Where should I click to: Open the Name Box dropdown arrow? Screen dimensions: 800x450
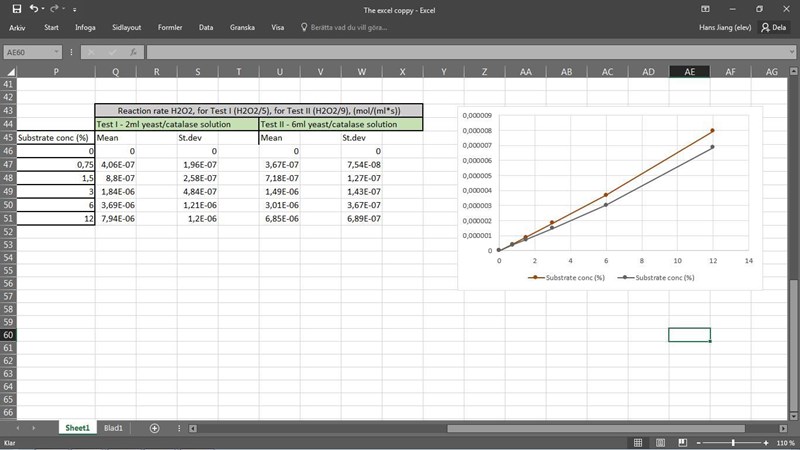[60, 51]
